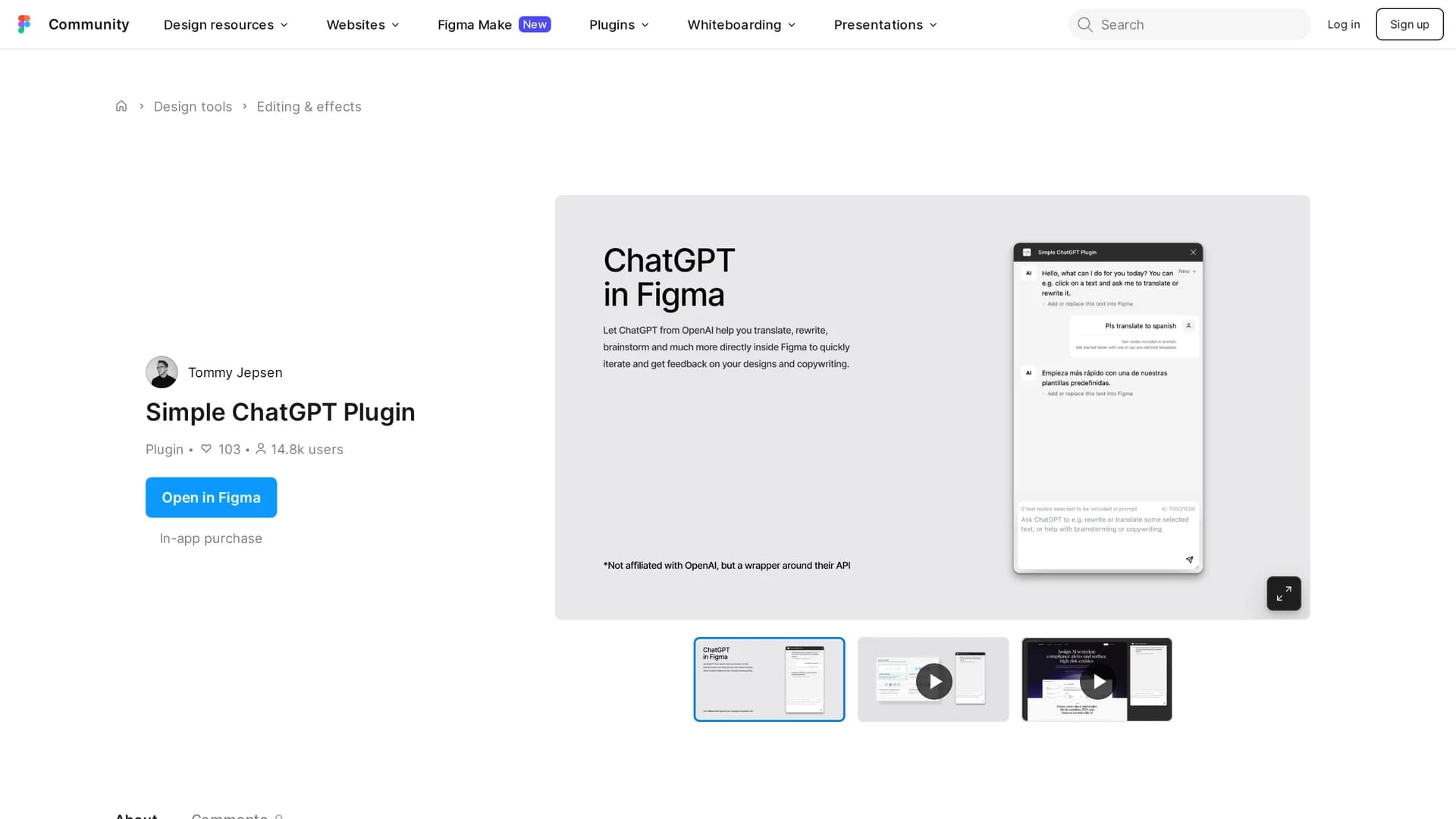Click the 14.8k users text

pos(307,449)
